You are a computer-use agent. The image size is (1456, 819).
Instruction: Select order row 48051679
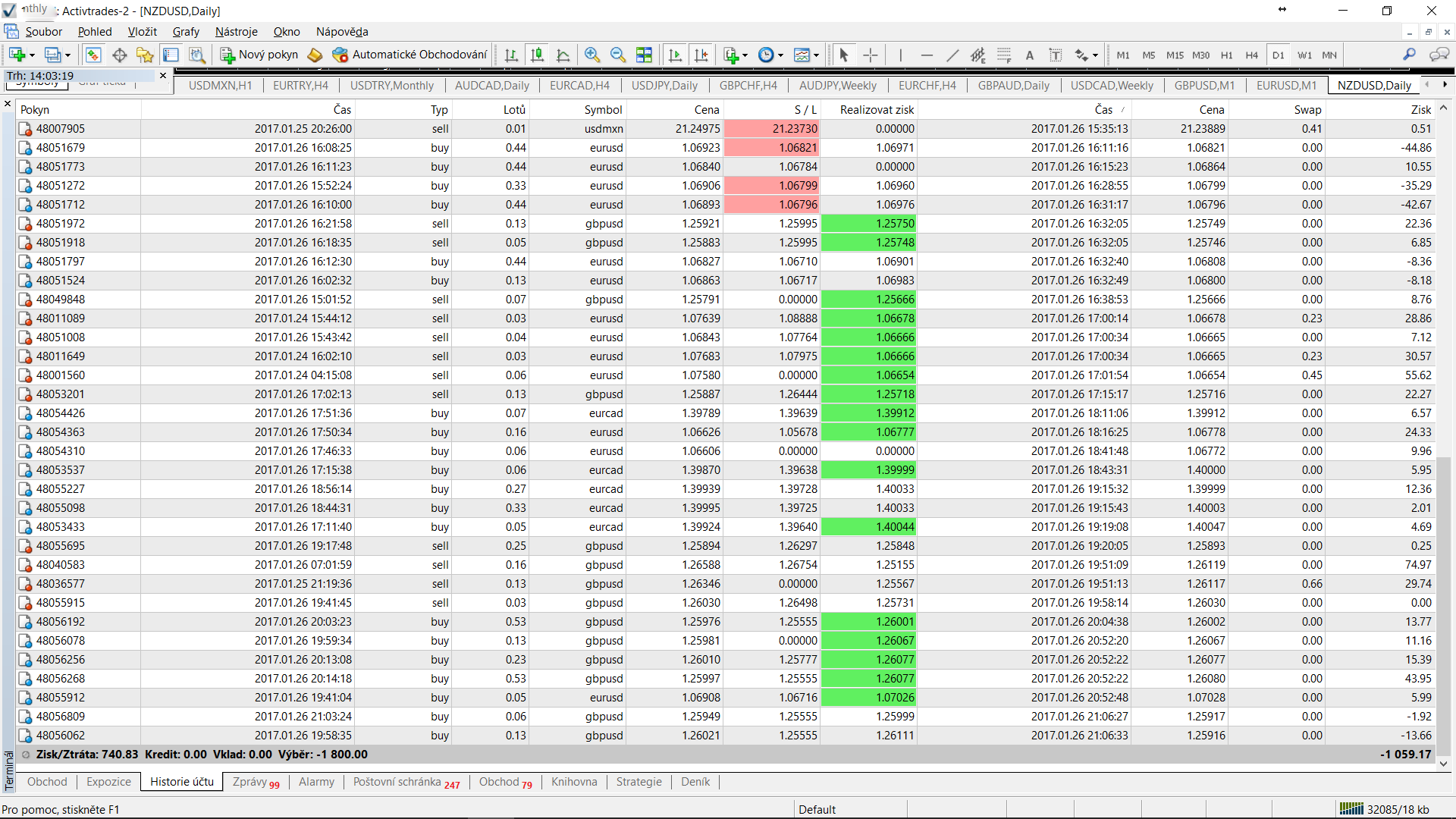[x=726, y=148]
